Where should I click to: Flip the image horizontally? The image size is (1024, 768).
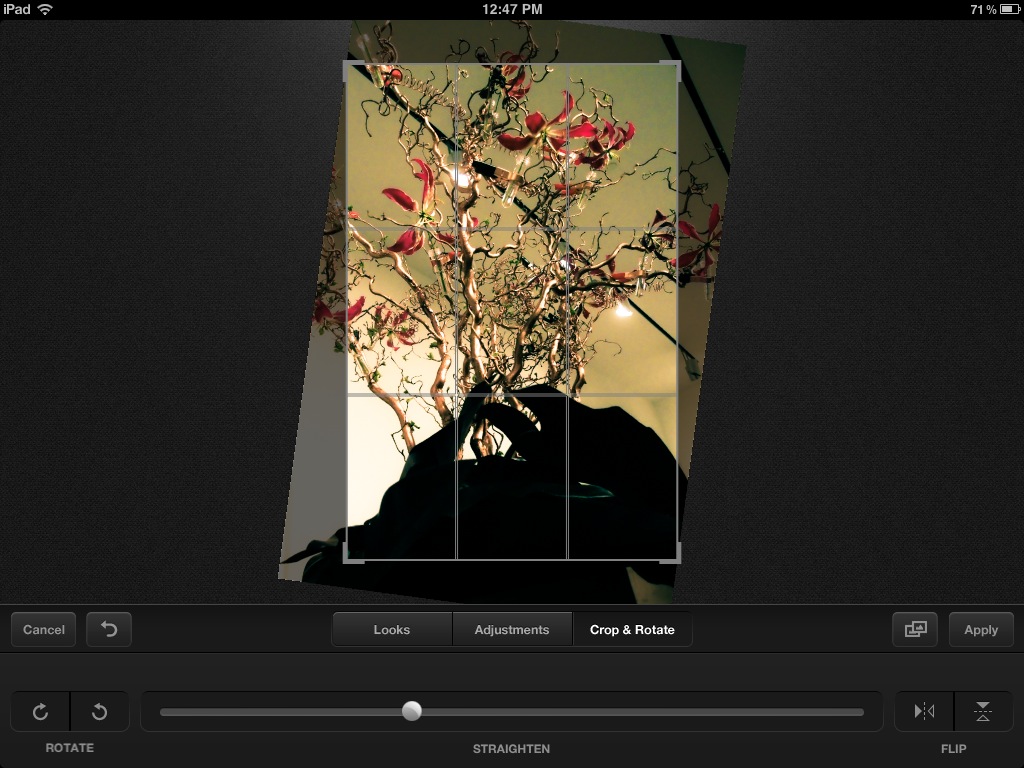pos(924,712)
